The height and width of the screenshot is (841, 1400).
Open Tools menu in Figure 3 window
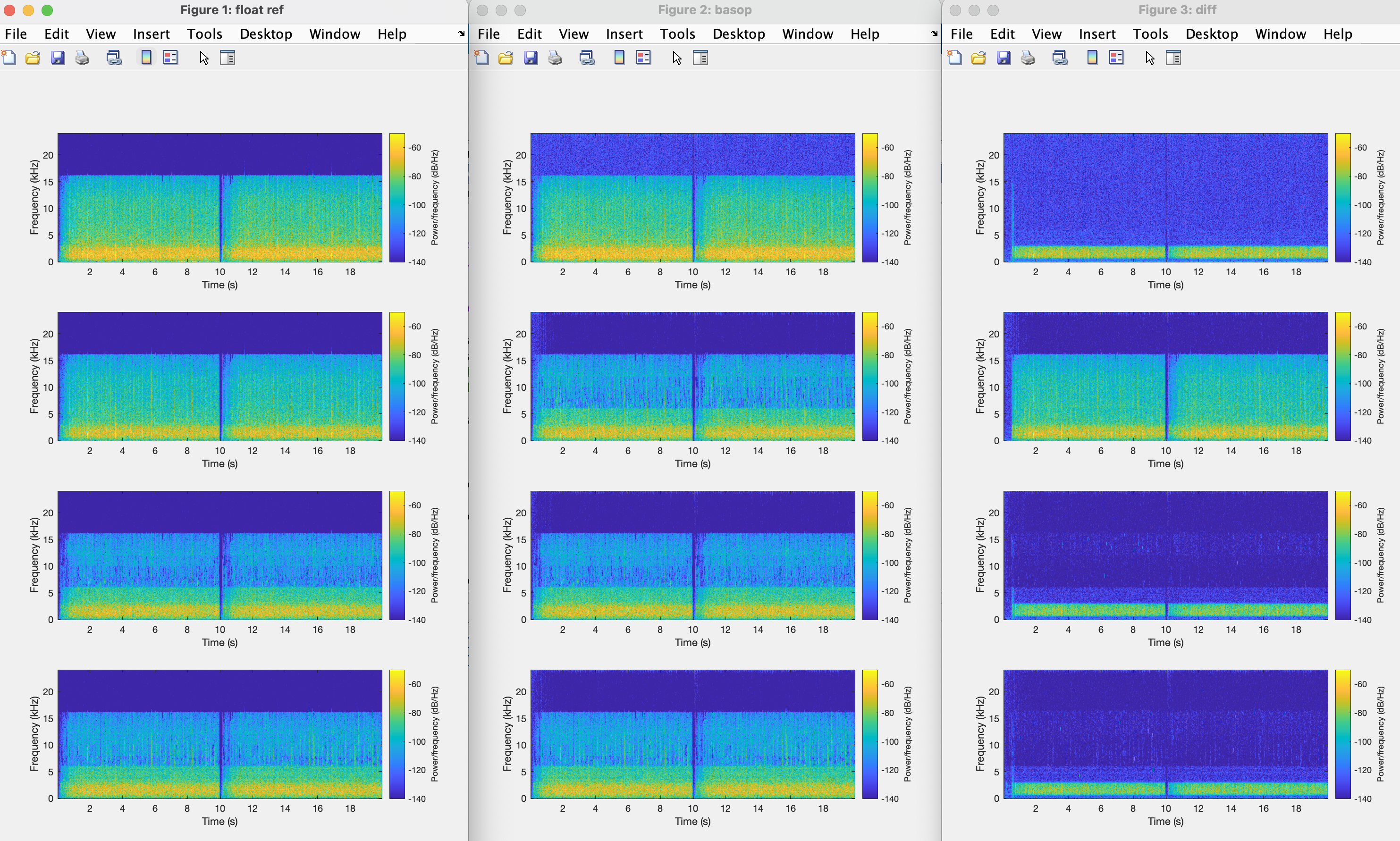(x=1150, y=34)
